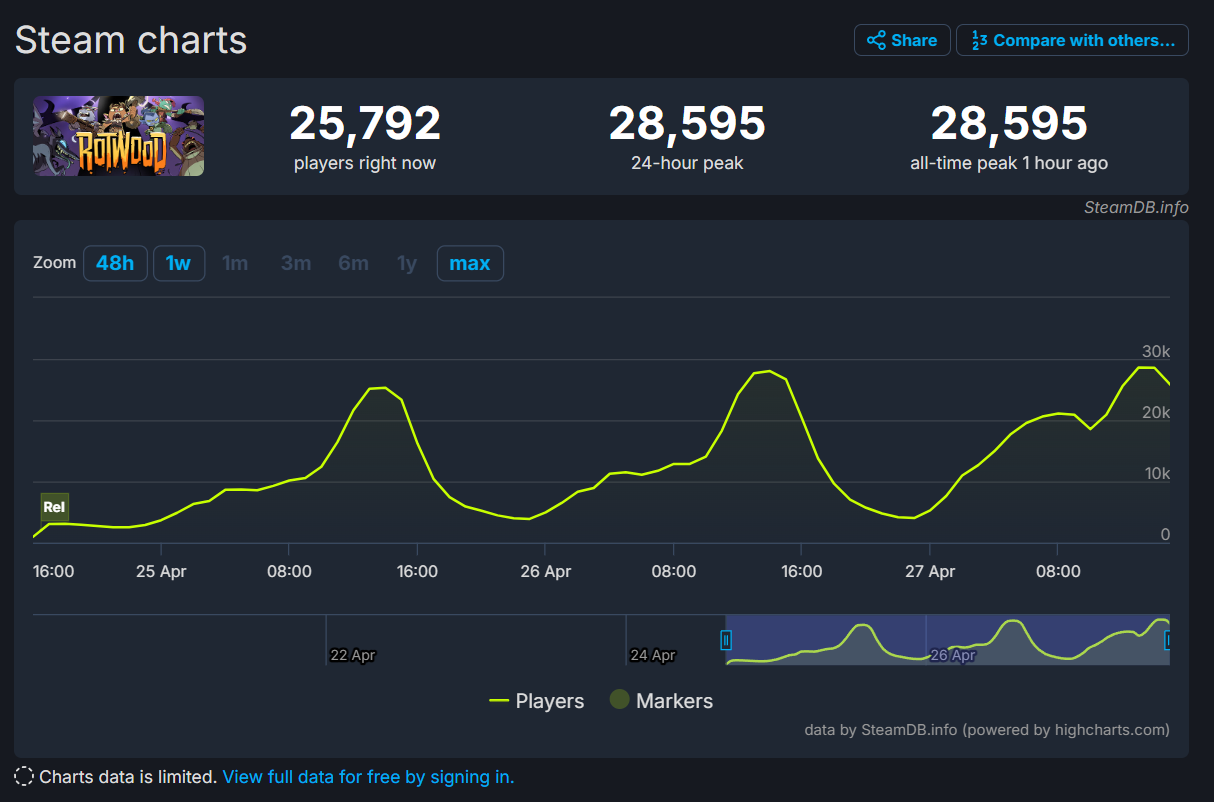Click the Rel release marker on chart

54,507
